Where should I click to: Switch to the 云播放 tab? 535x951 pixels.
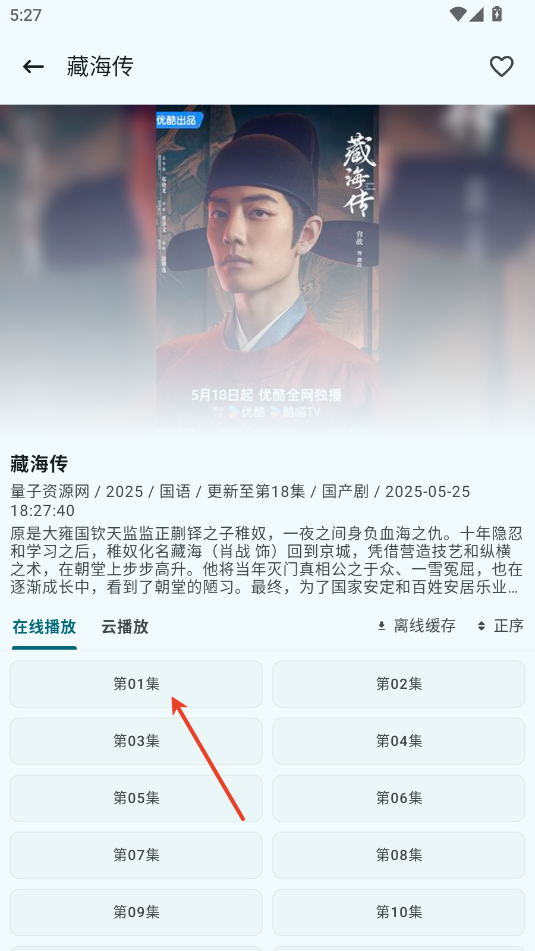pos(125,627)
